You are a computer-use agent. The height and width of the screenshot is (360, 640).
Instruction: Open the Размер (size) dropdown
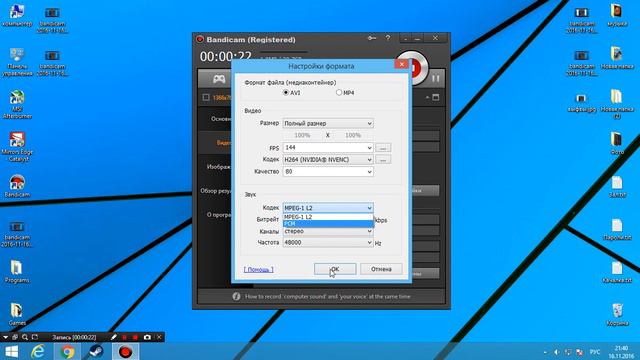(328, 123)
